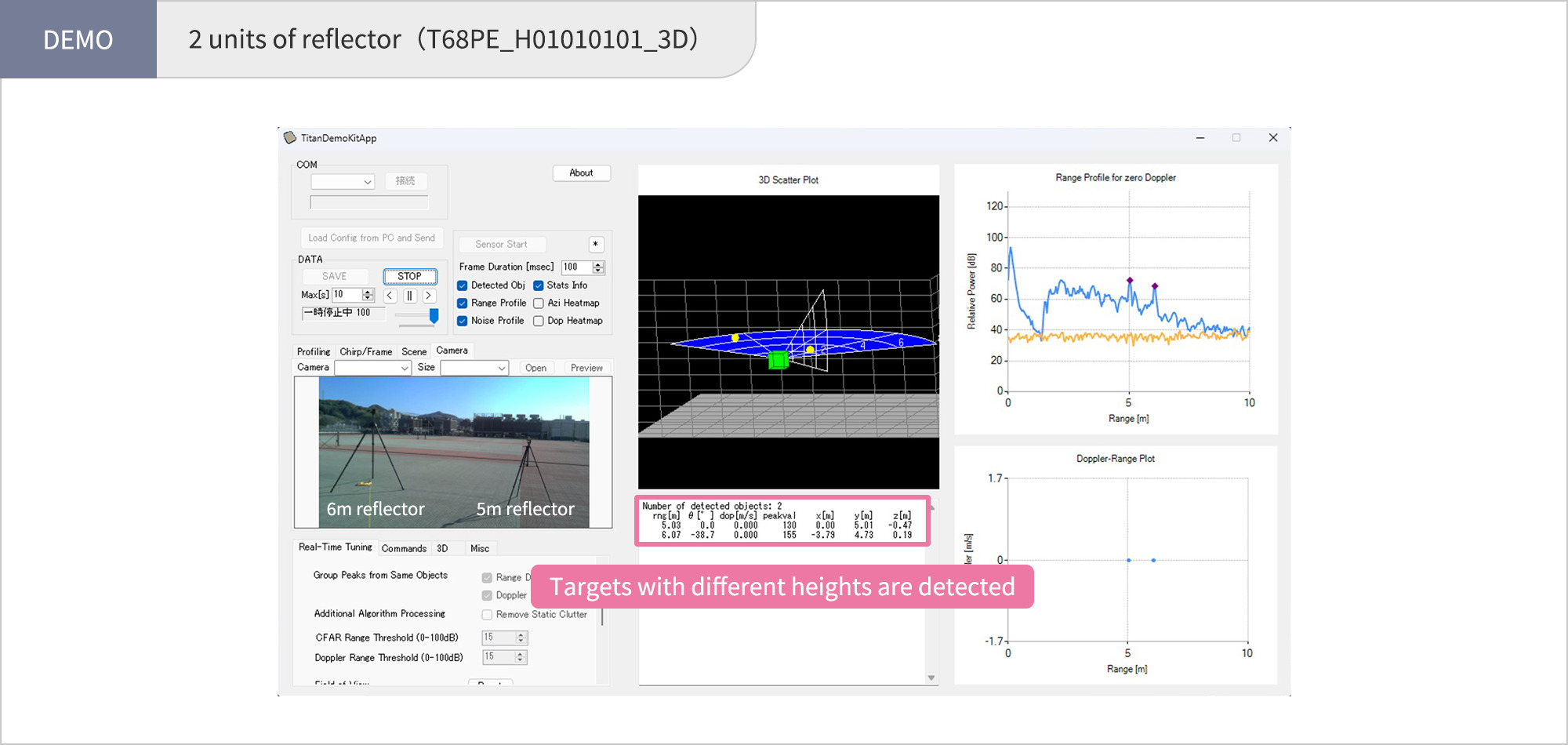This screenshot has height=745, width=1568.
Task: Click the asterisk button beside Sensor Start
Action: pyautogui.click(x=596, y=244)
